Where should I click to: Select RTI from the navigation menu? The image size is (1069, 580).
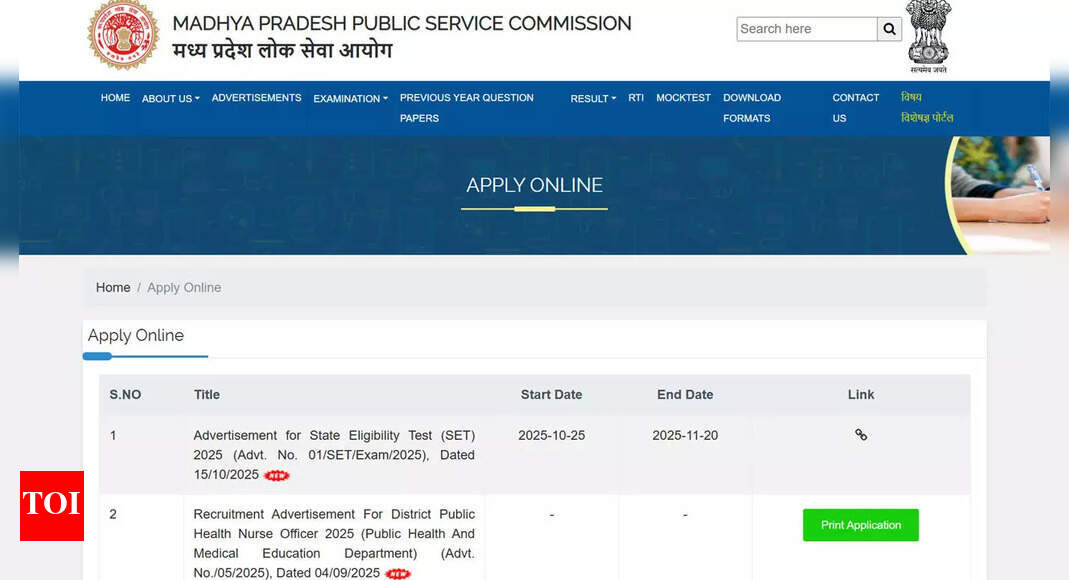636,98
